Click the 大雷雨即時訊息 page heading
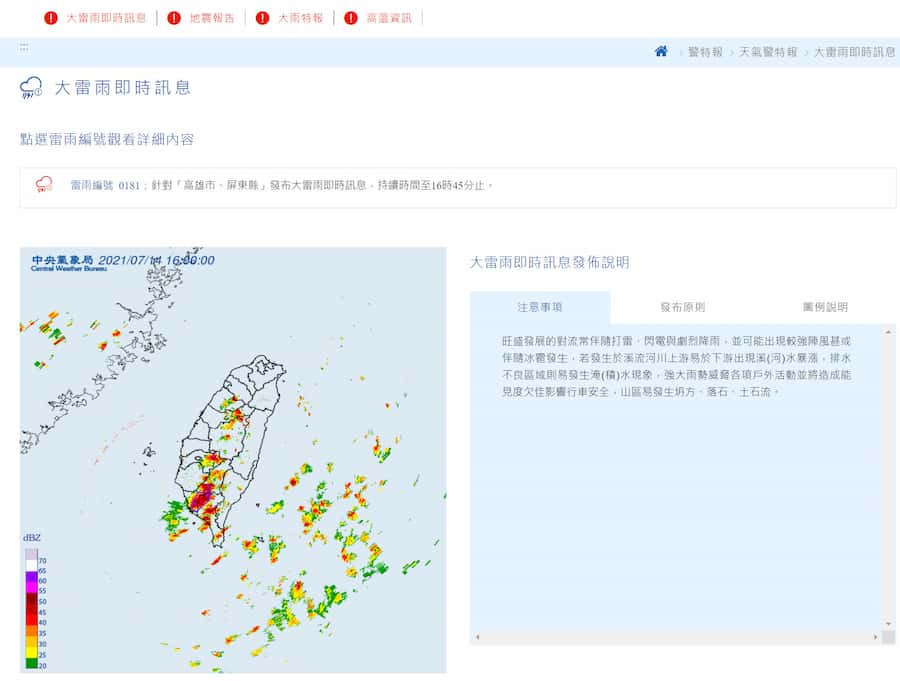Image resolution: width=900 pixels, height=681 pixels. coord(123,88)
